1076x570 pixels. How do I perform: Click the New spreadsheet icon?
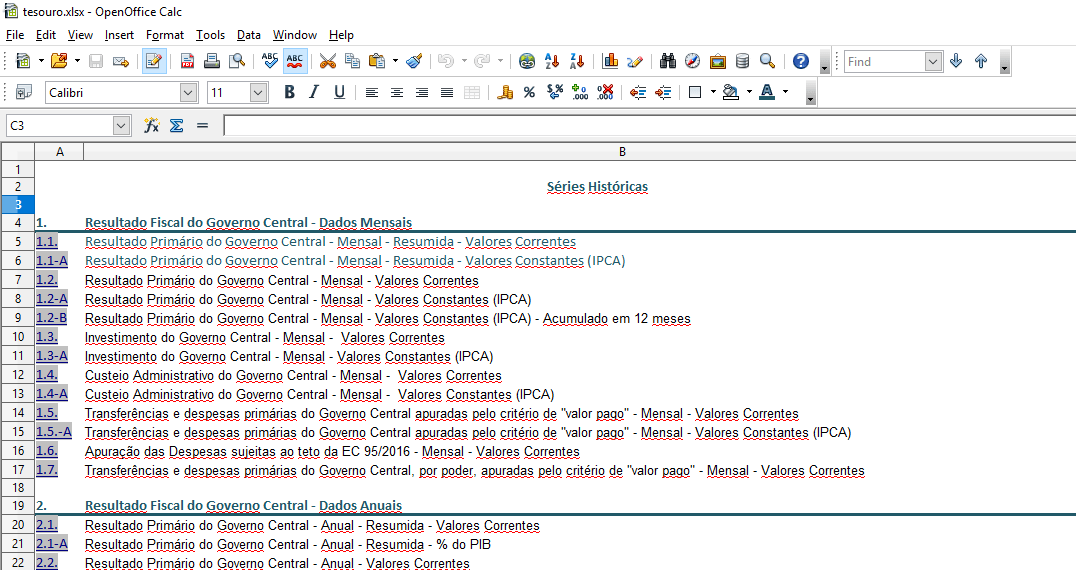(23, 61)
